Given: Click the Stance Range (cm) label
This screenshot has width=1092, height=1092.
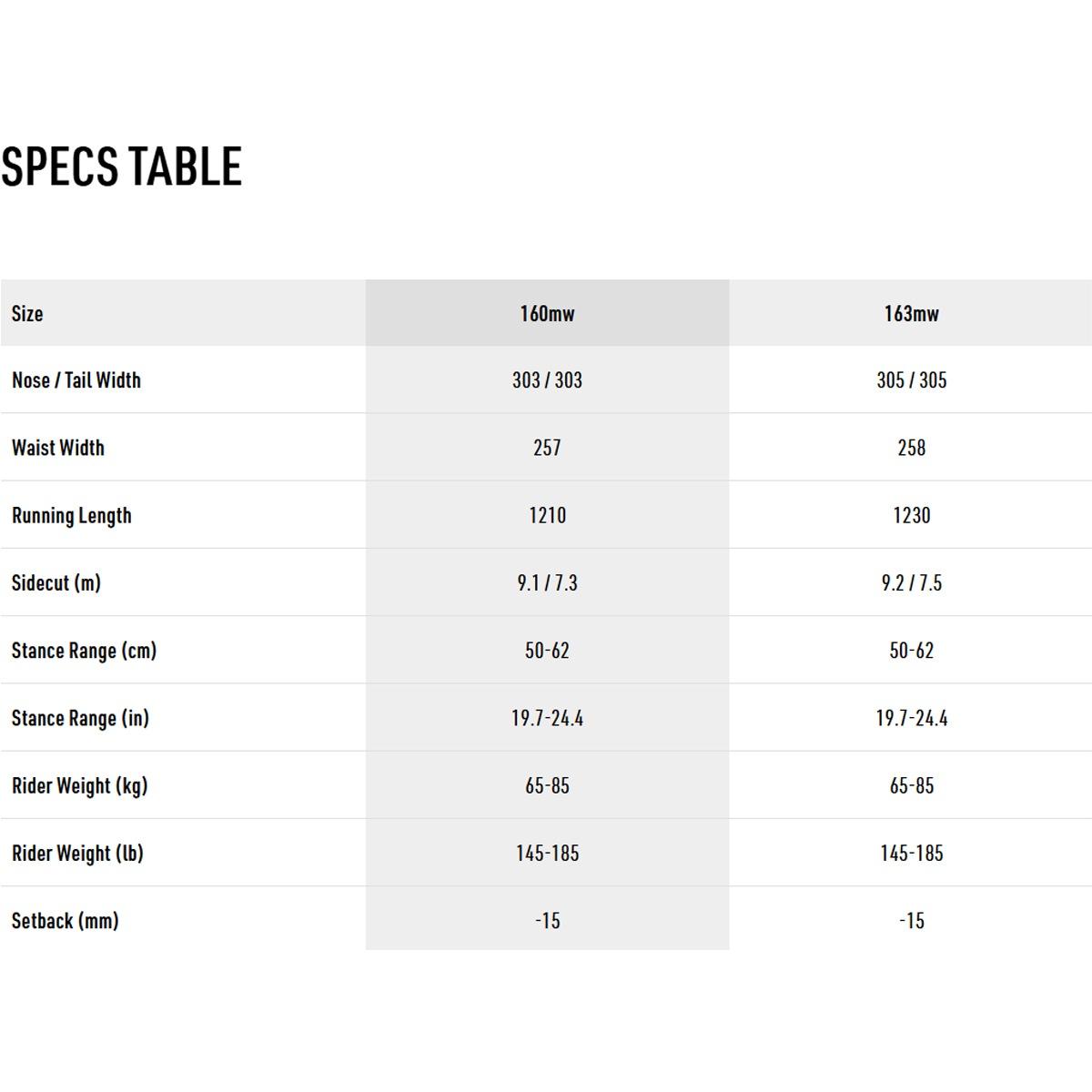Looking at the screenshot, I should pyautogui.click(x=84, y=651).
